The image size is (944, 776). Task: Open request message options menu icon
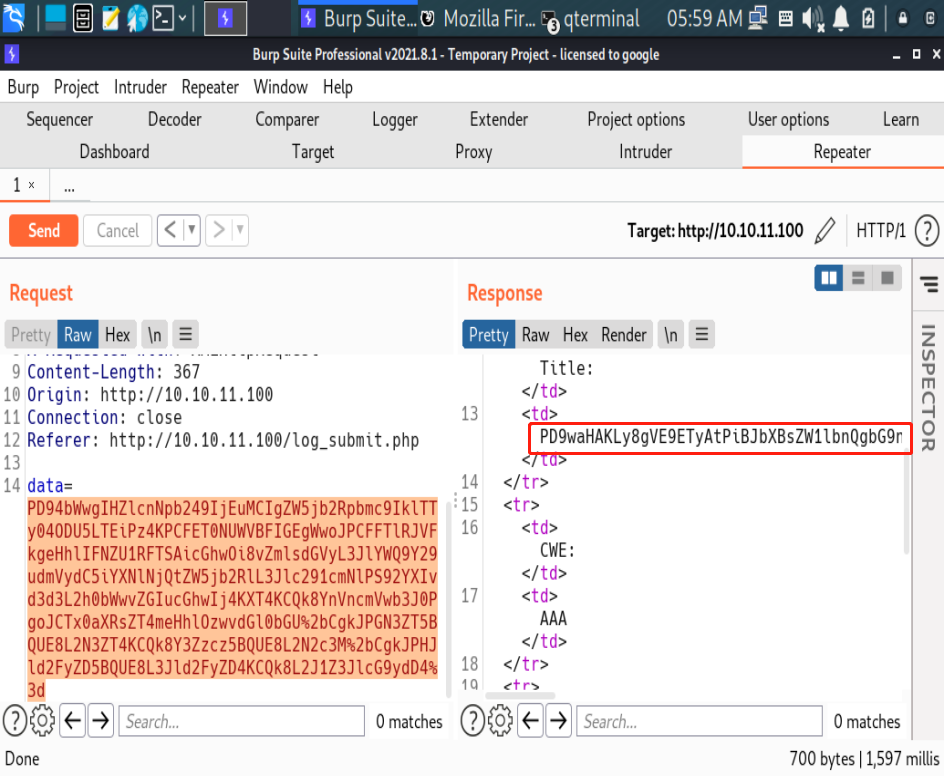(185, 335)
